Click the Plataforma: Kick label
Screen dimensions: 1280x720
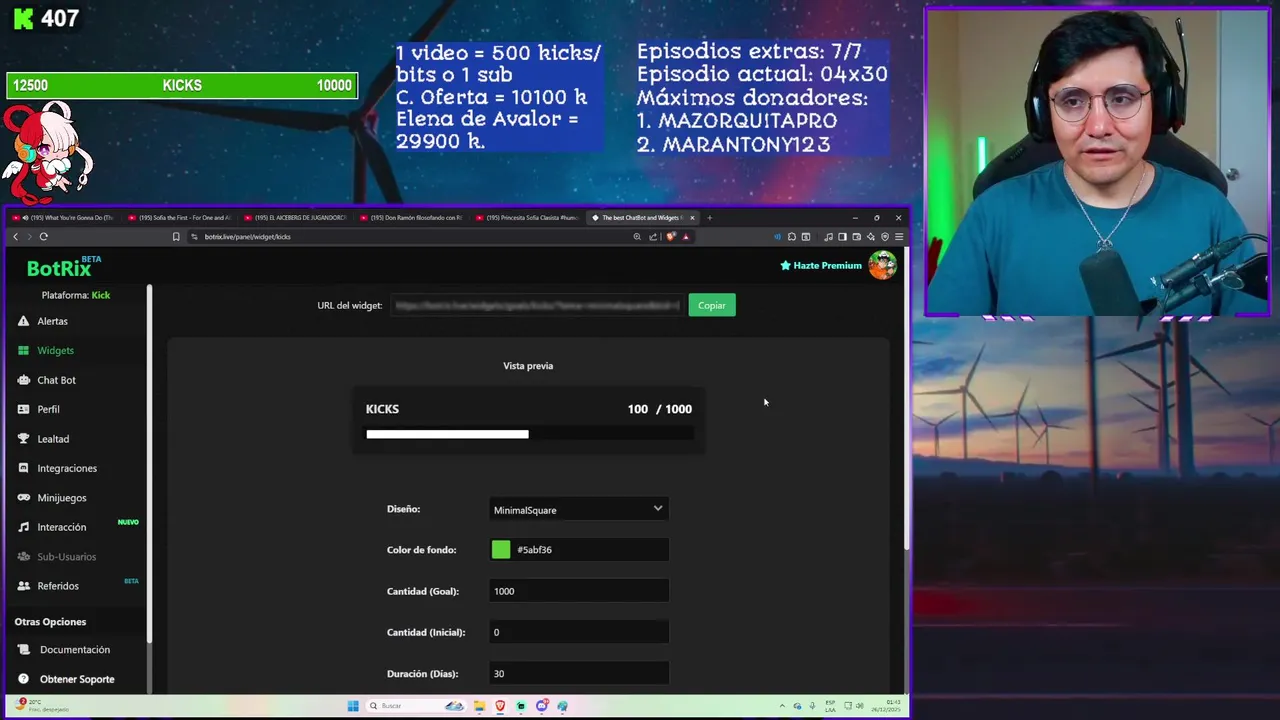pyautogui.click(x=76, y=295)
